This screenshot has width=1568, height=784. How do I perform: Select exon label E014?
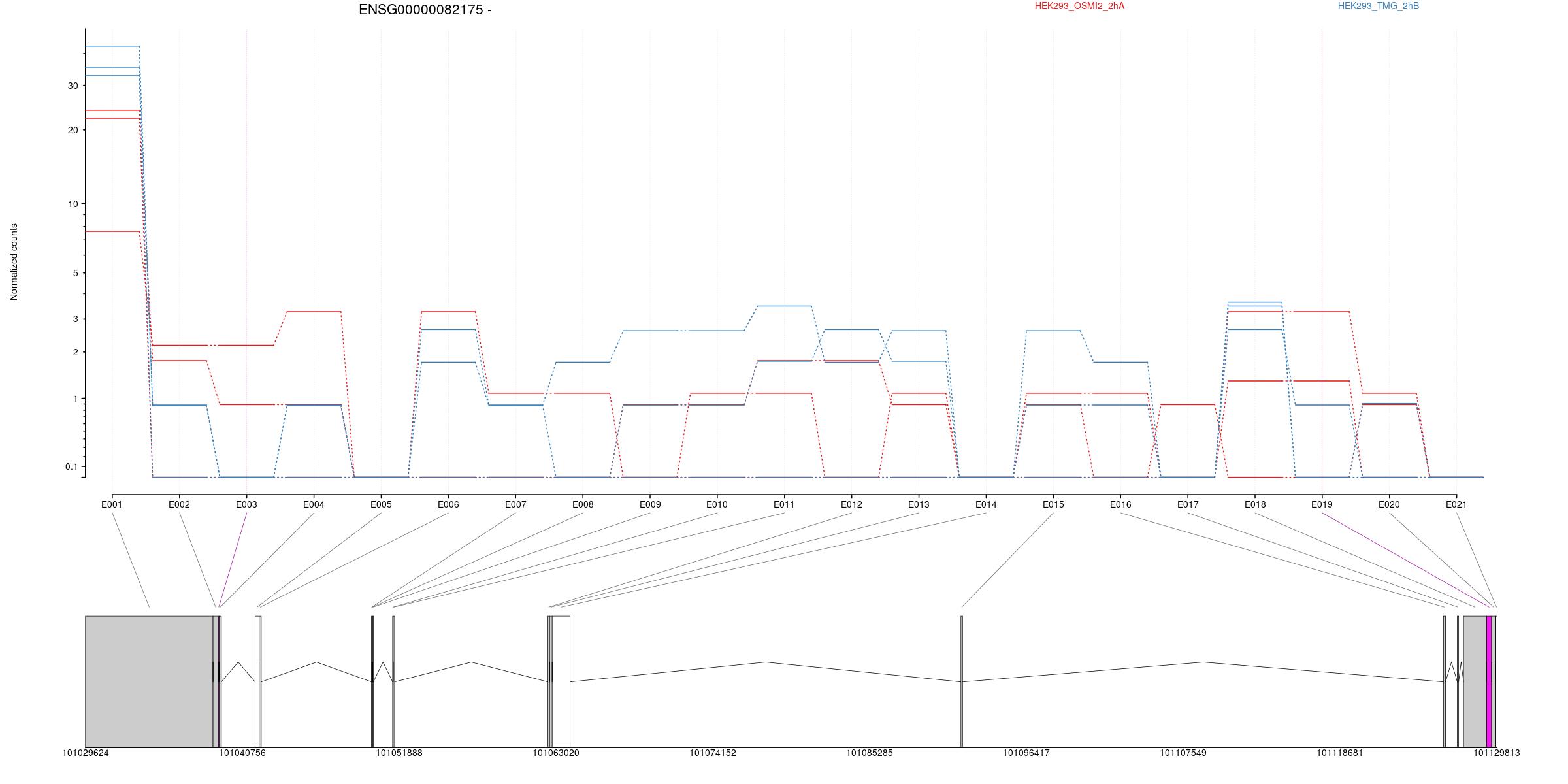[986, 504]
